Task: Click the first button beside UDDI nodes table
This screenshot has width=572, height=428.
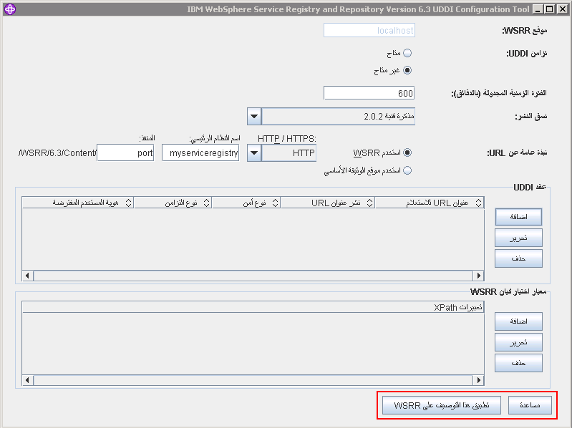Action: tap(518, 217)
